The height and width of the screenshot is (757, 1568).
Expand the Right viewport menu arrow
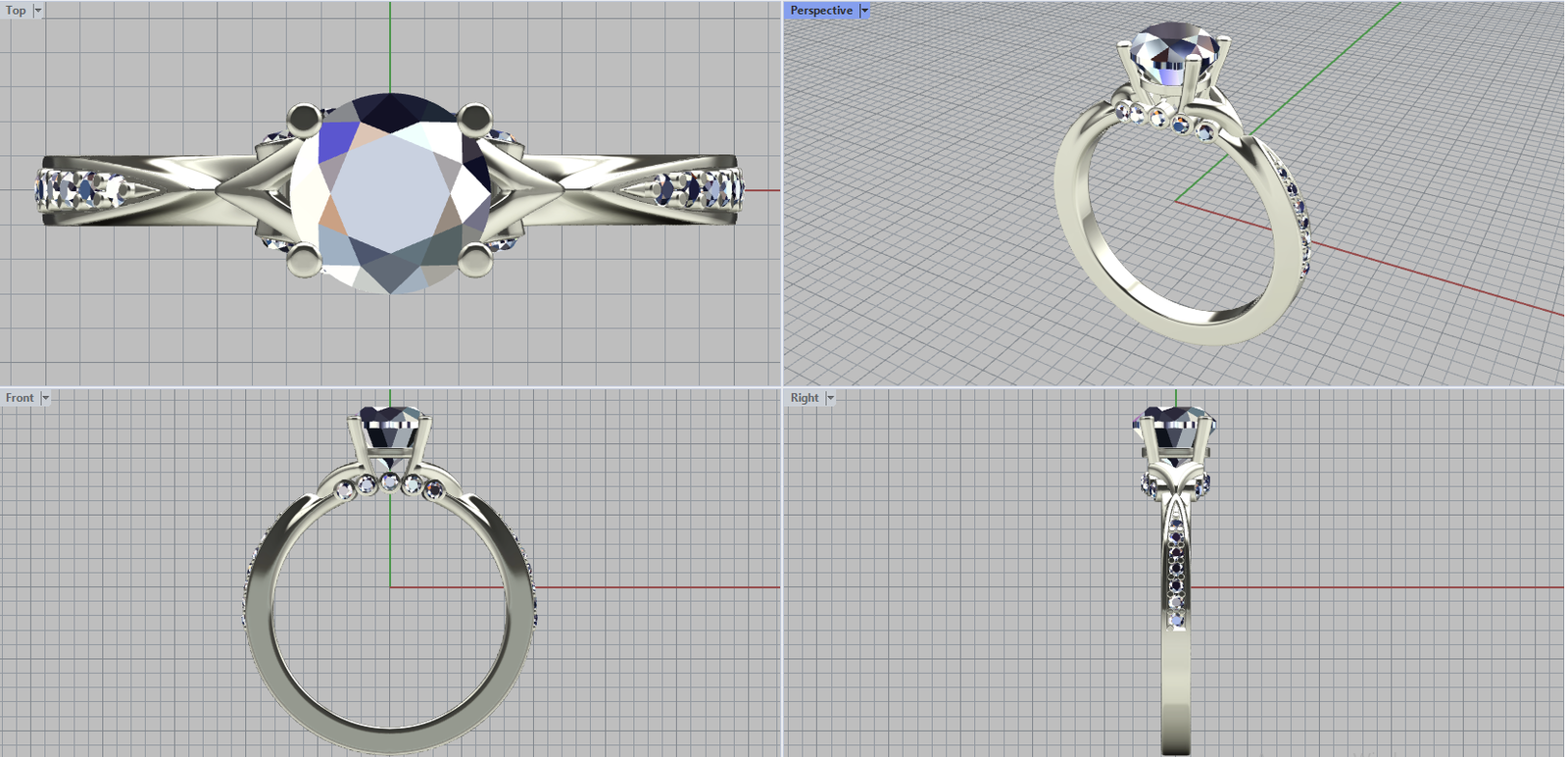(830, 398)
